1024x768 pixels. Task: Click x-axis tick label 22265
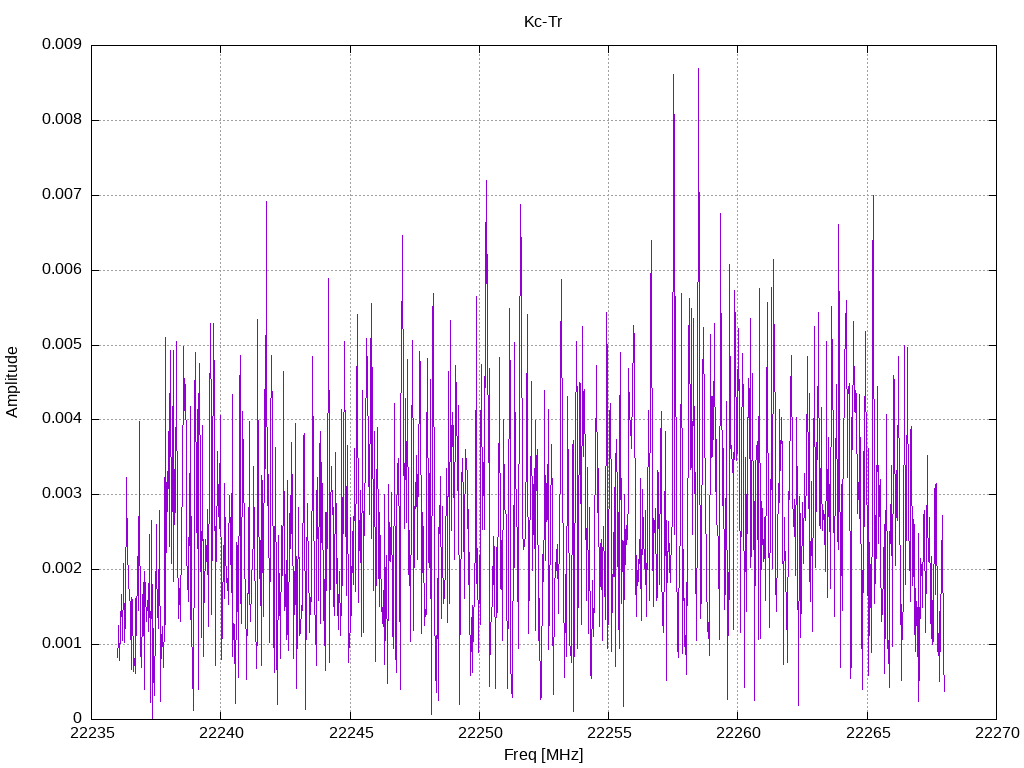(x=868, y=733)
